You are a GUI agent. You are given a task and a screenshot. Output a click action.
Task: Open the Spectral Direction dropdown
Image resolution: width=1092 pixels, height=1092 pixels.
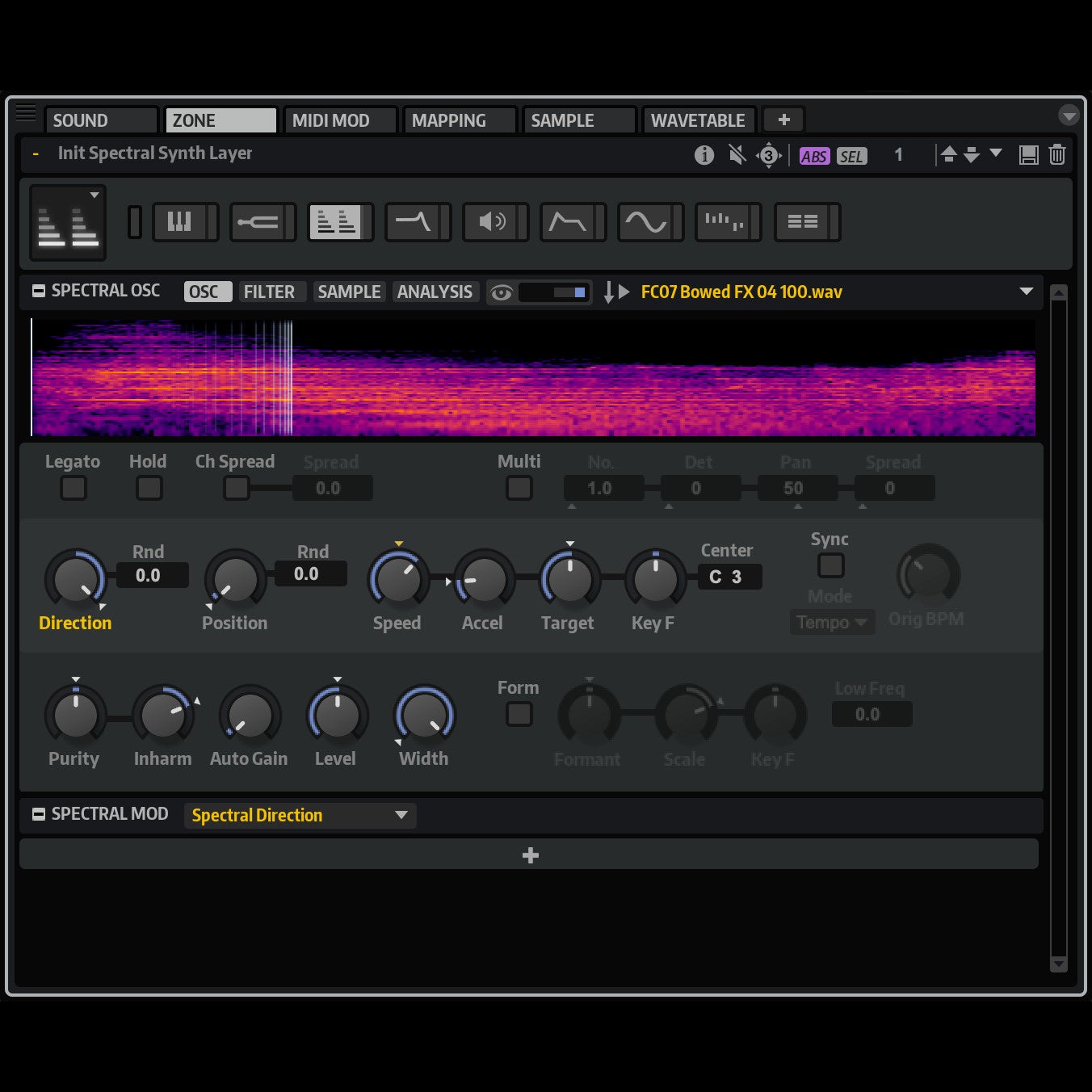click(x=300, y=815)
